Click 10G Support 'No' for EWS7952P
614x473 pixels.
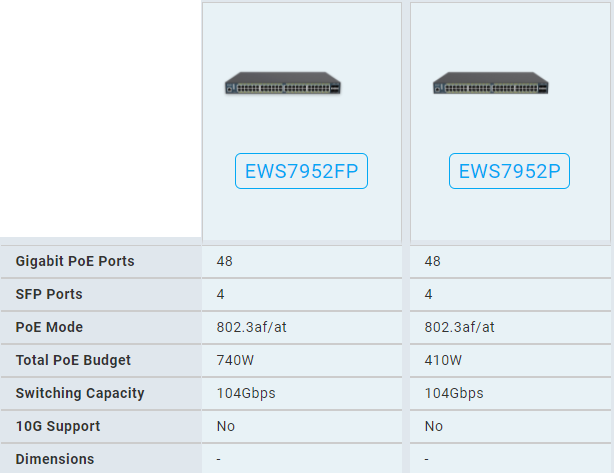(x=434, y=426)
